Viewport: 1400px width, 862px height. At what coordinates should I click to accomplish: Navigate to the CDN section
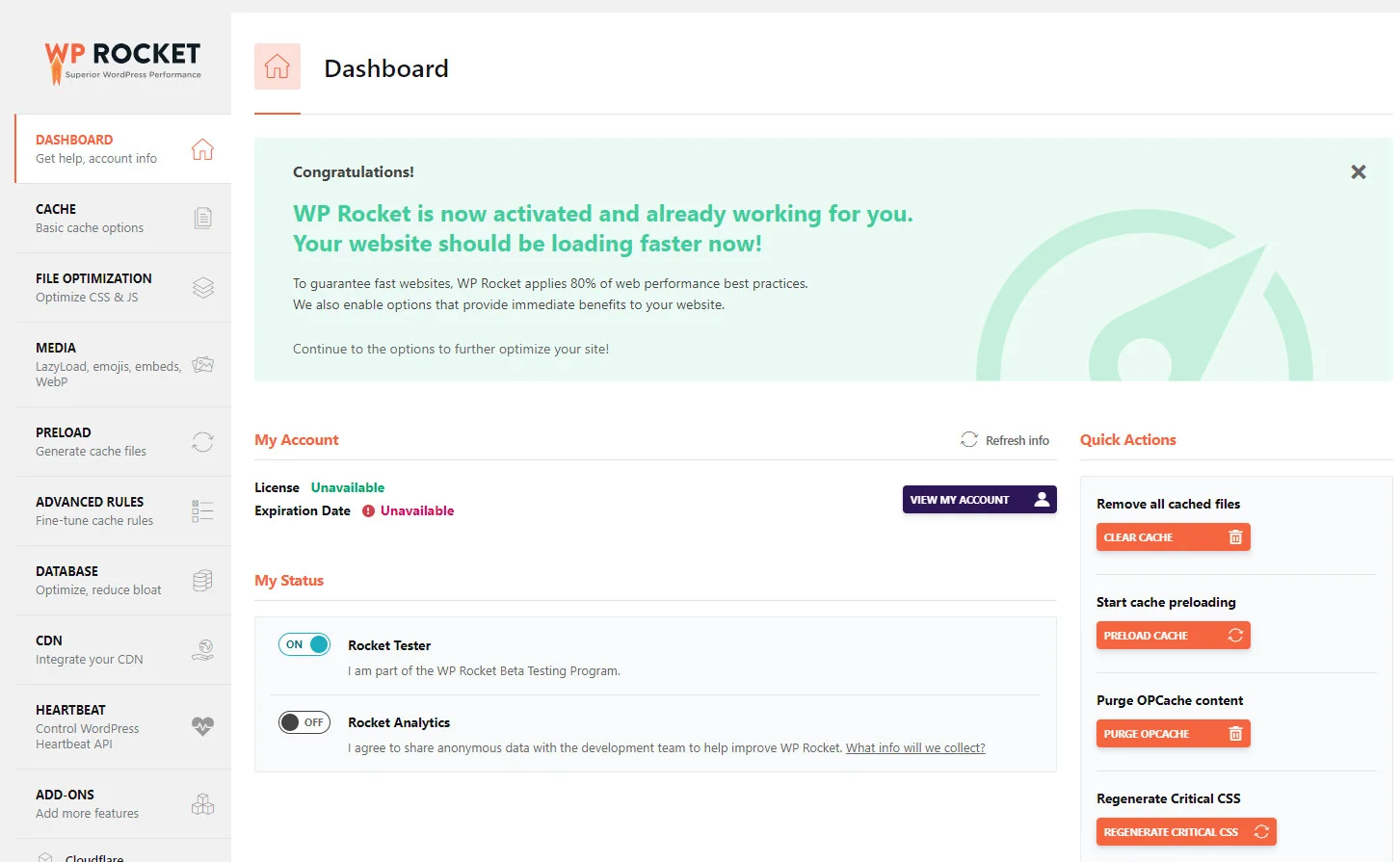coord(123,650)
